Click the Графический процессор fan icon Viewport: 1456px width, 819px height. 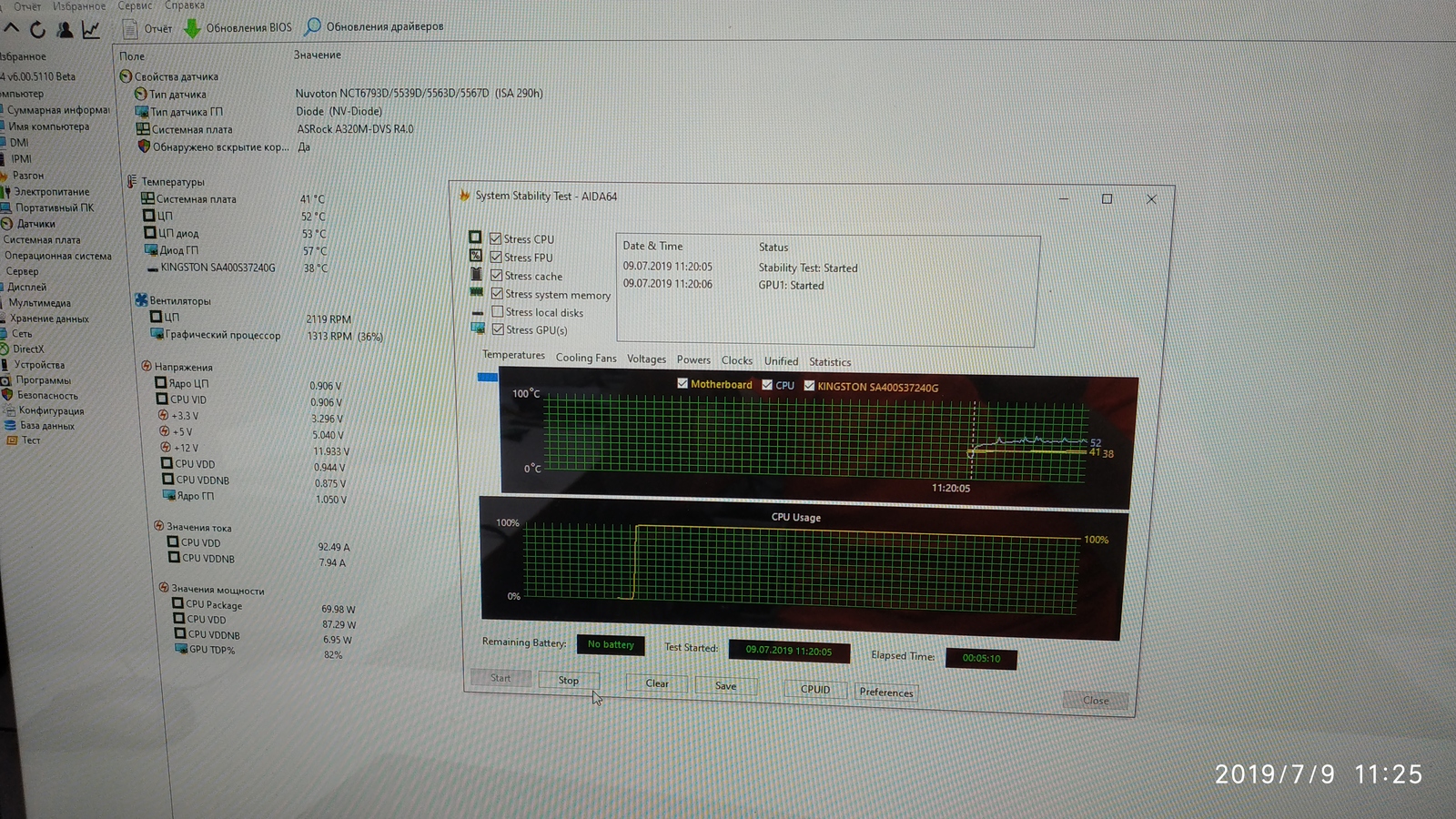(x=157, y=334)
